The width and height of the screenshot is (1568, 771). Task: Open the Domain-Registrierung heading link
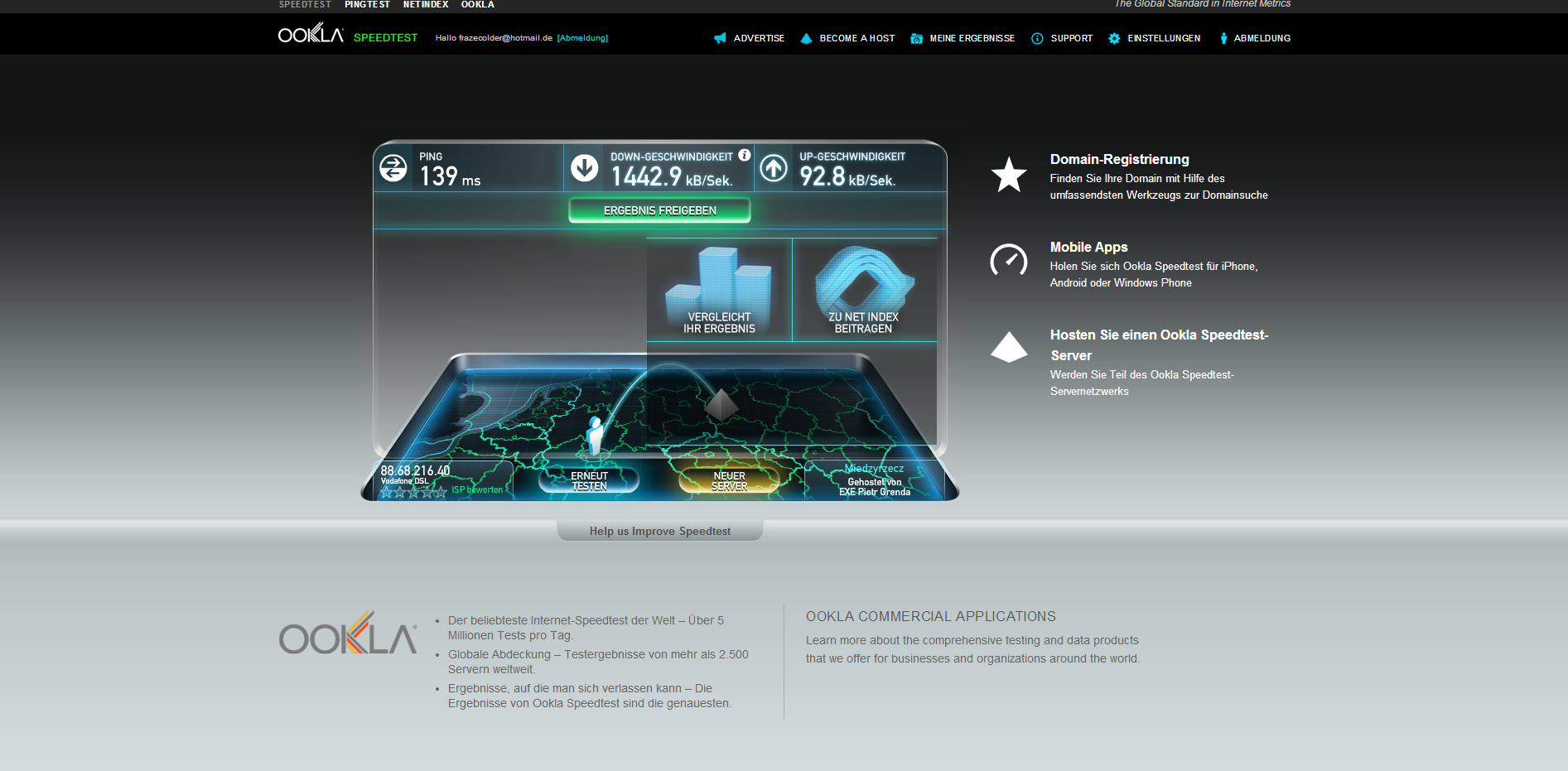coord(1119,159)
